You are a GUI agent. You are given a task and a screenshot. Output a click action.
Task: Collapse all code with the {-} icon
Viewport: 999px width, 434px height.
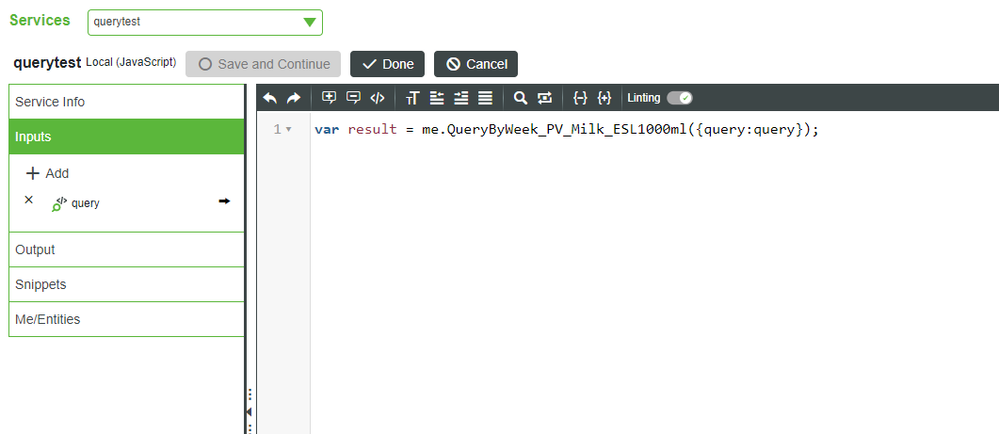pos(580,98)
